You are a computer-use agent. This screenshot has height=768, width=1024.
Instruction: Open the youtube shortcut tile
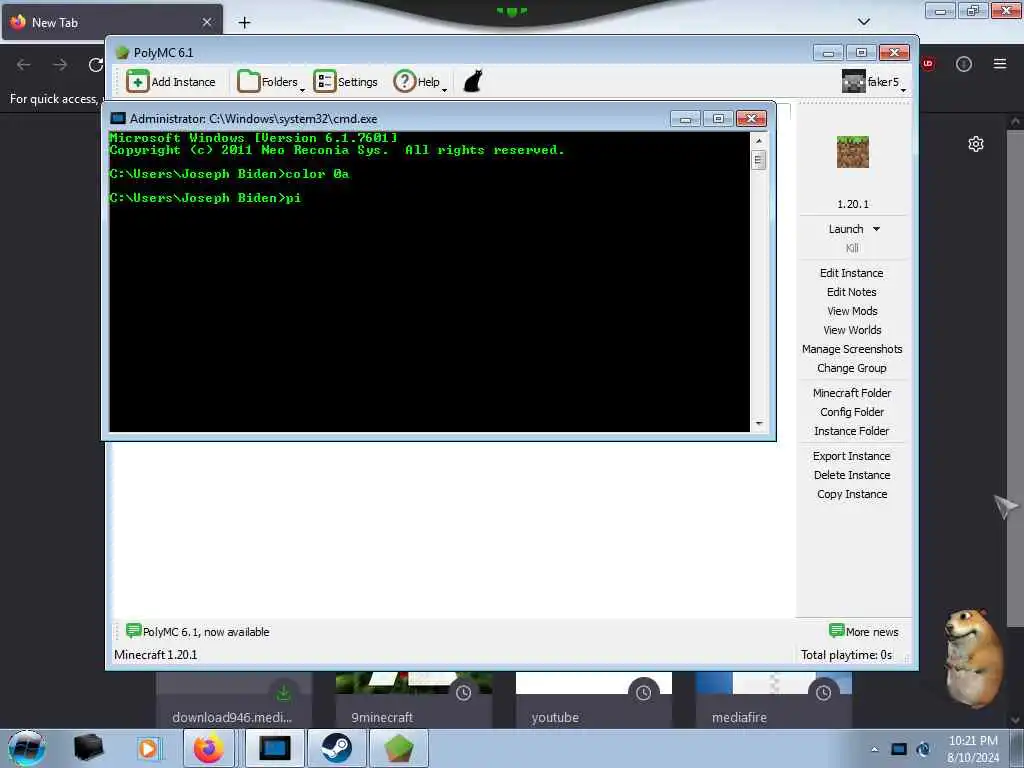coord(594,699)
